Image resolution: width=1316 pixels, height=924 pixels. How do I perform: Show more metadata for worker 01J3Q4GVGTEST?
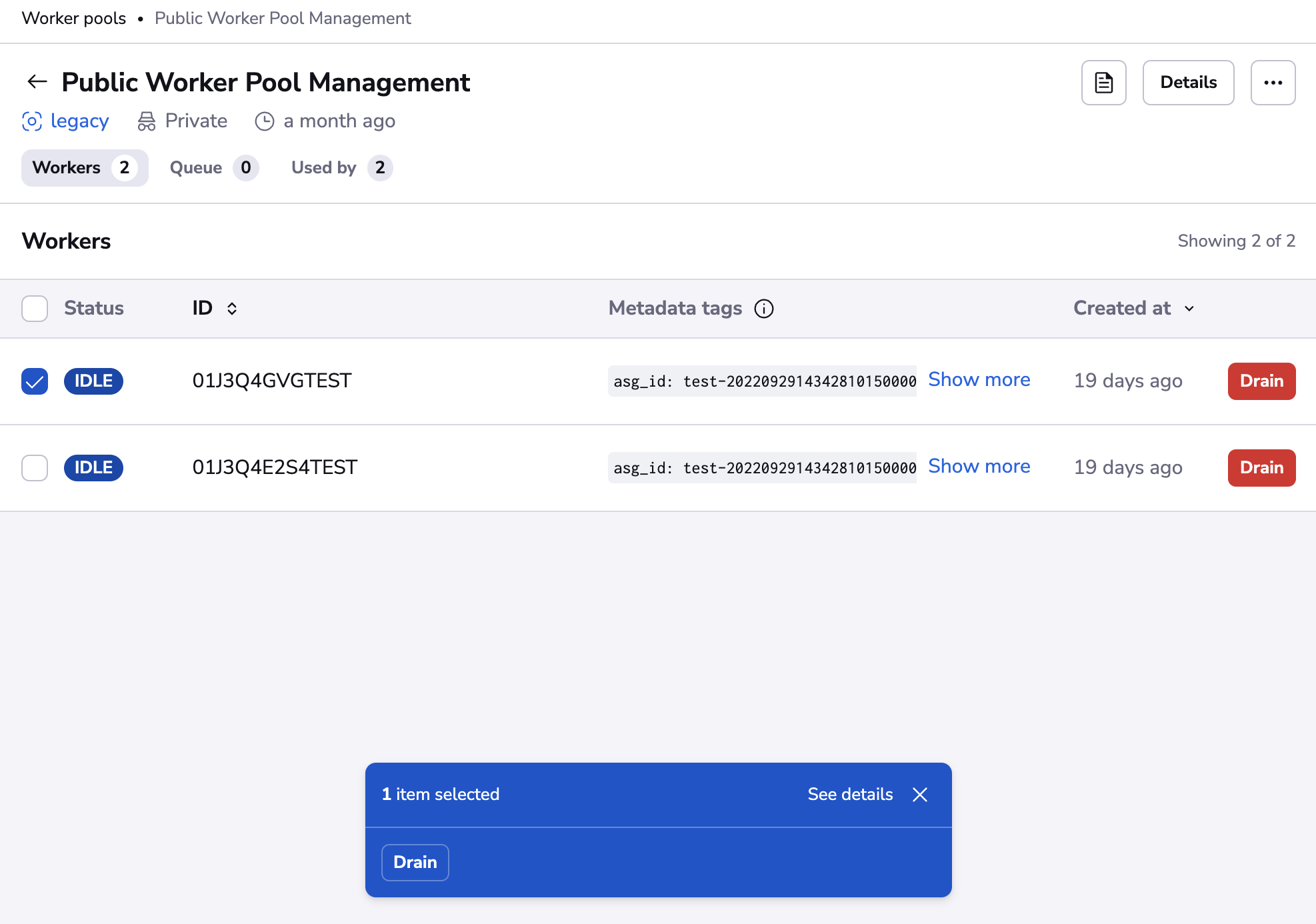pyautogui.click(x=979, y=379)
